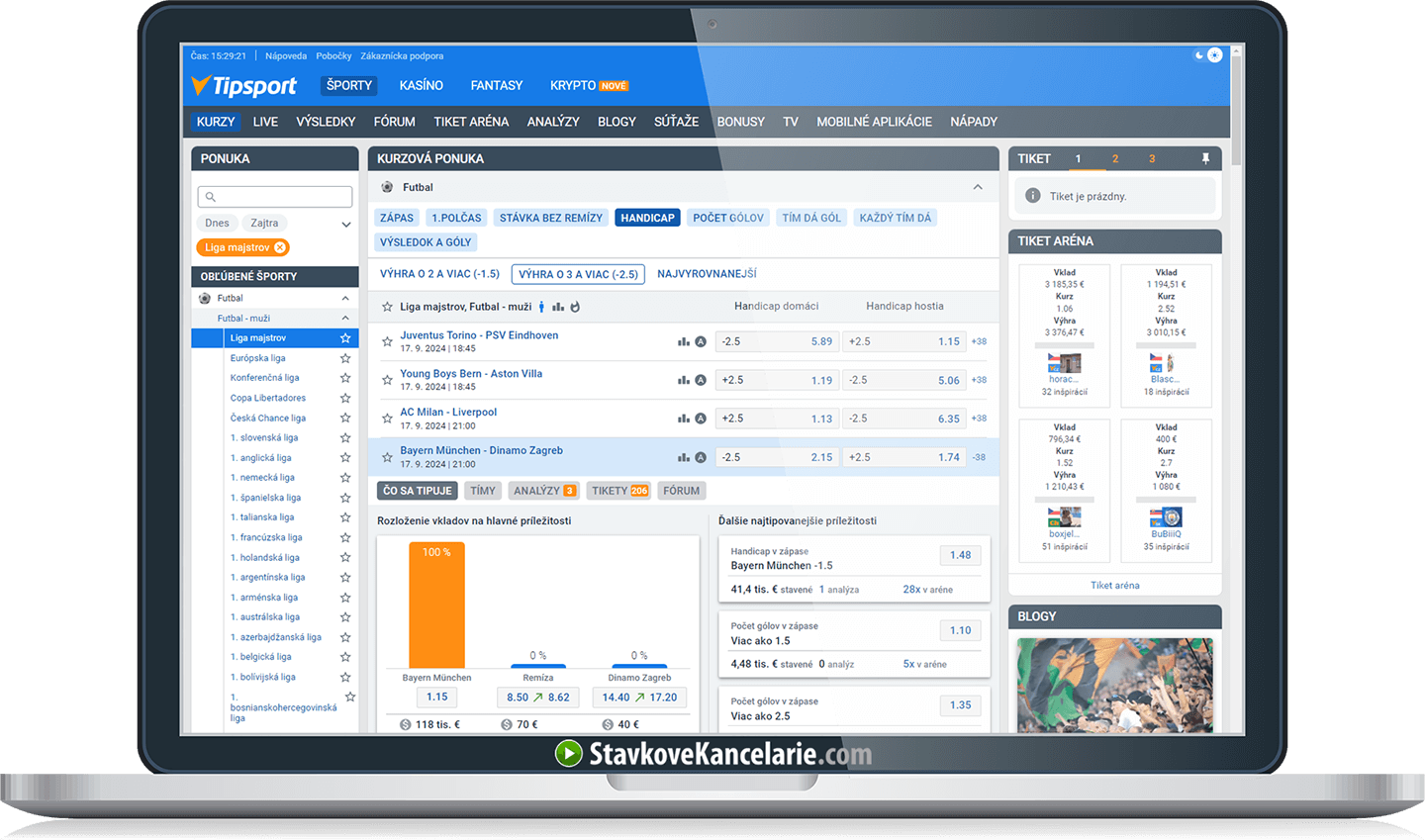Star the Konferenčná liga entry

coord(345,378)
